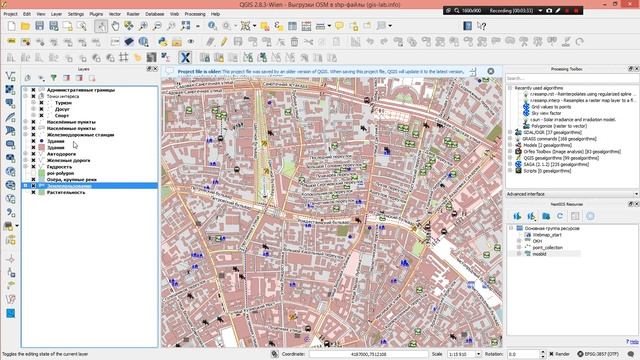This screenshot has width=640, height=360.
Task: Click the refresh icon in NextGIS Resources panel
Action: pyautogui.click(x=560, y=216)
